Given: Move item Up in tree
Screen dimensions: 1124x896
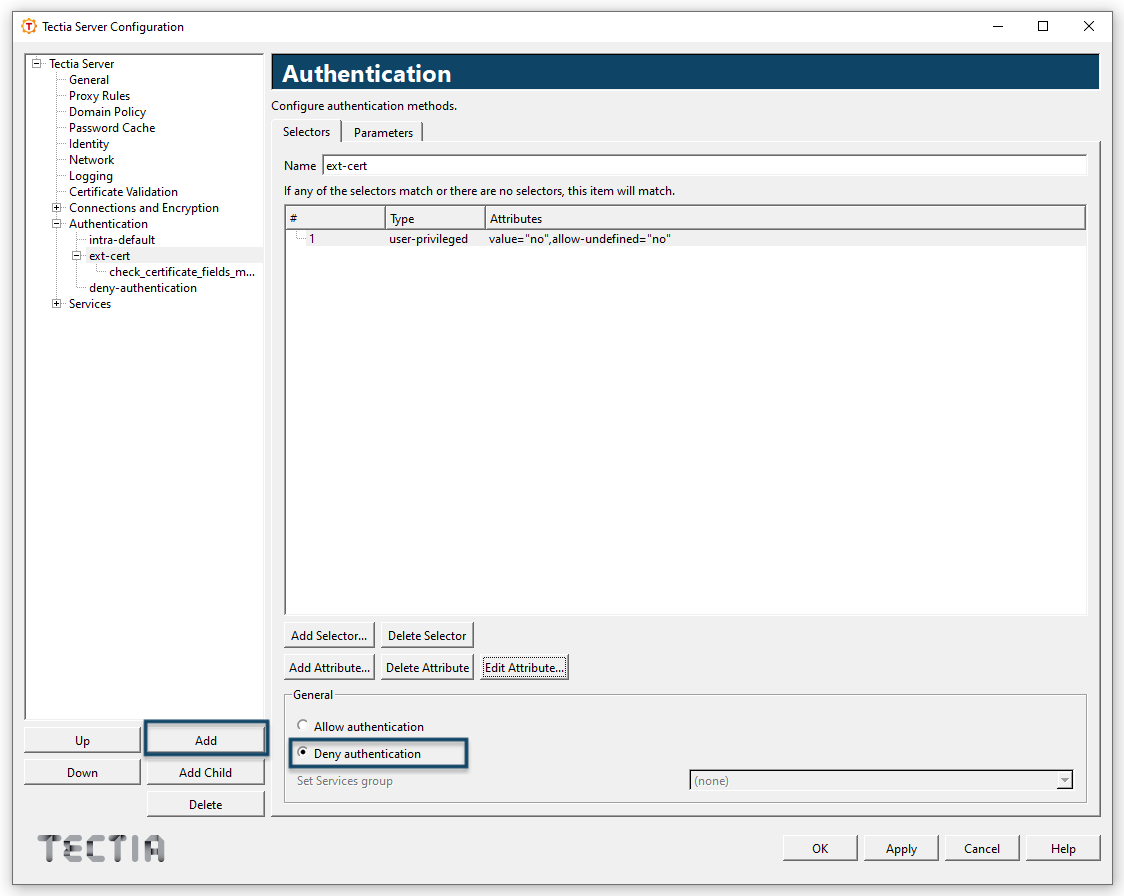Looking at the screenshot, I should pos(82,740).
